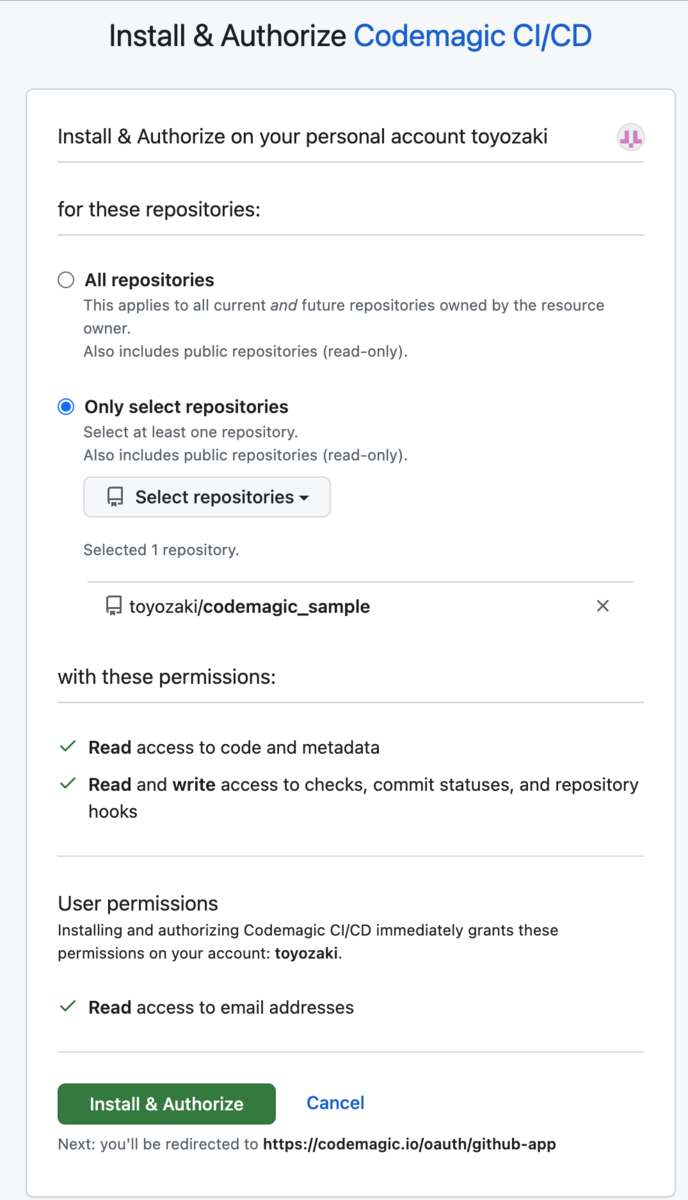Click the X next to the selected repository

pyautogui.click(x=602, y=605)
